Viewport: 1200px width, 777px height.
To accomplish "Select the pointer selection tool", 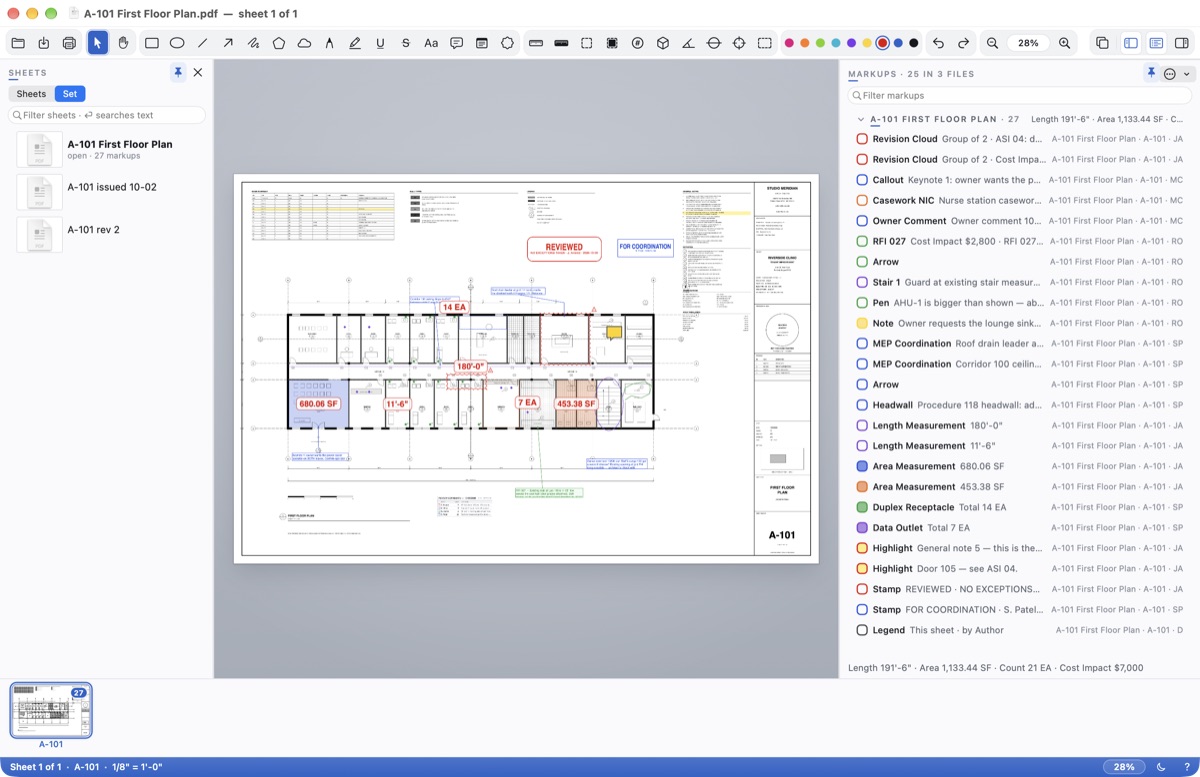I will (x=97, y=43).
